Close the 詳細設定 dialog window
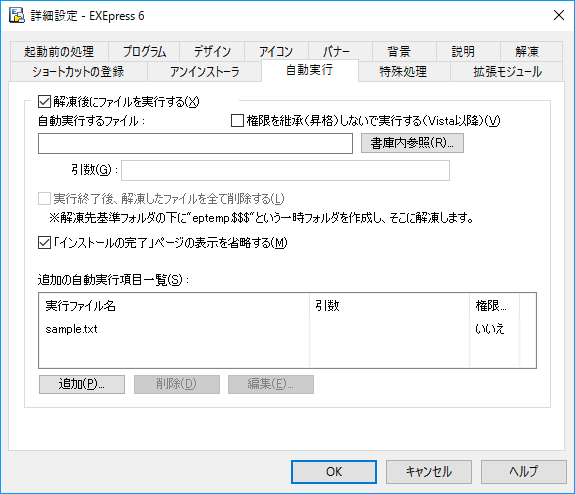The height and width of the screenshot is (494, 575). (x=558, y=15)
